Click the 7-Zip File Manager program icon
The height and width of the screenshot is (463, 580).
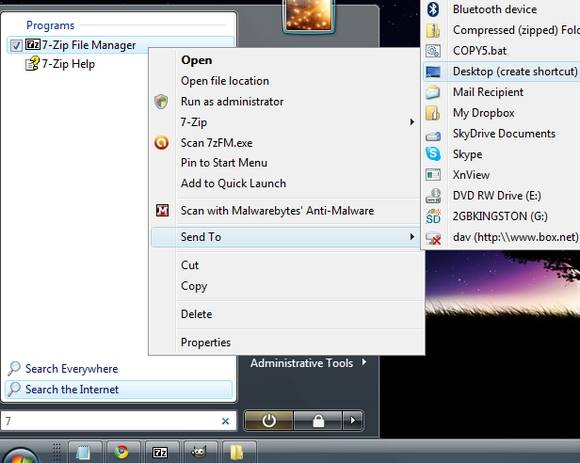click(x=33, y=45)
